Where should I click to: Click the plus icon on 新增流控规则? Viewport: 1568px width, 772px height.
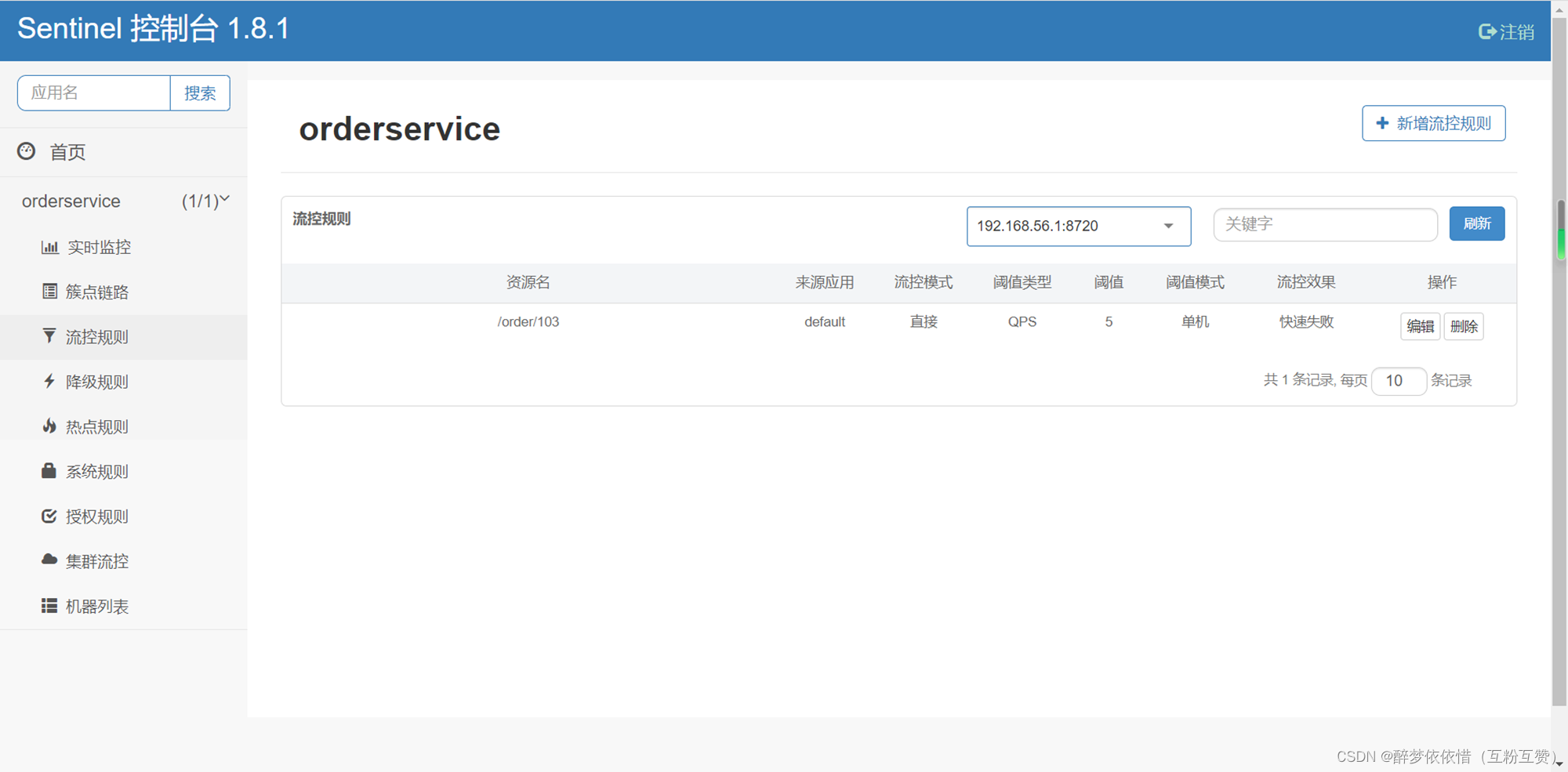1382,123
